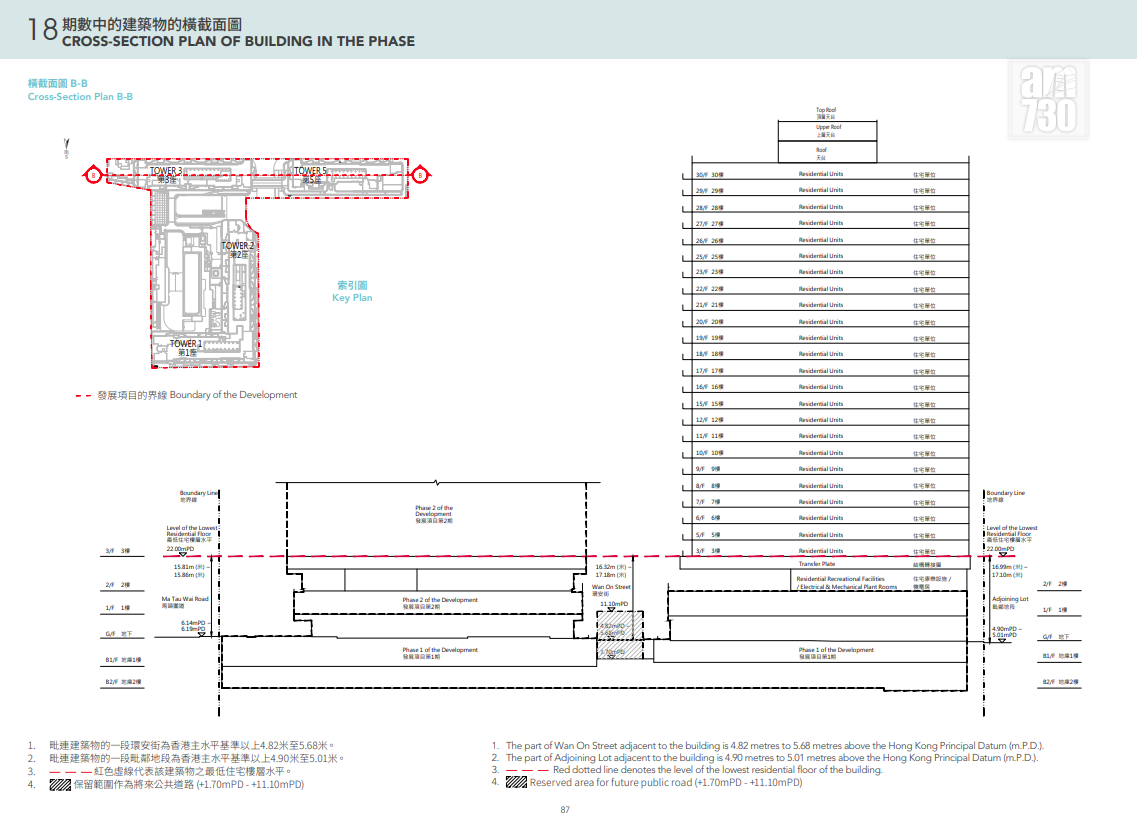1137x820 pixels.
Task: Click page number 87
Action: coord(565,809)
